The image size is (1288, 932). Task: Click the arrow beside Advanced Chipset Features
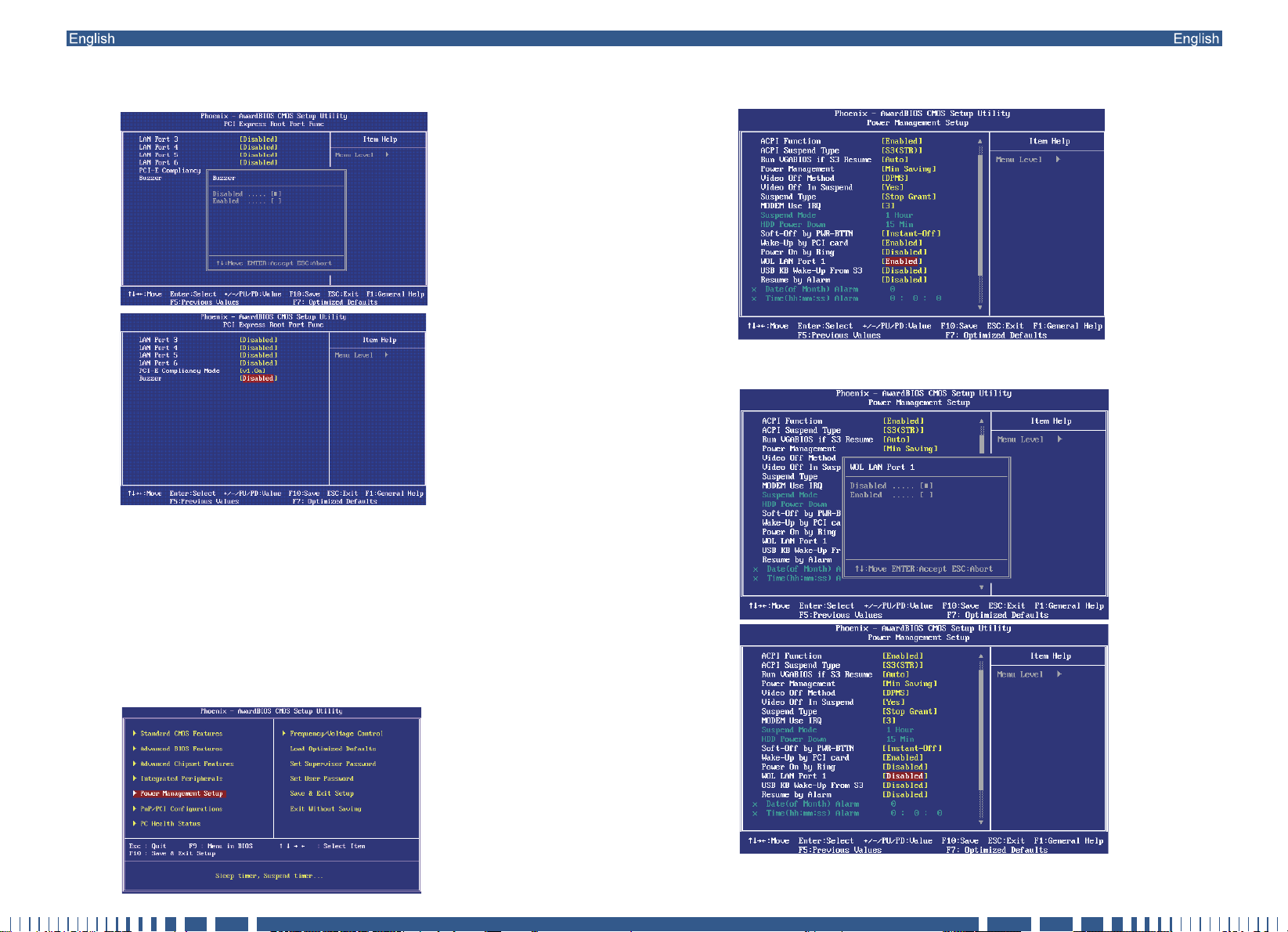(x=135, y=764)
